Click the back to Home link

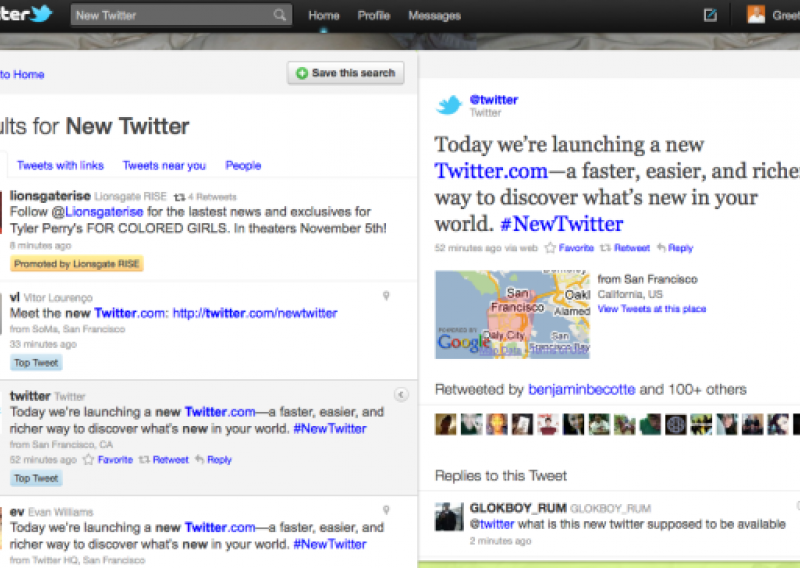[21, 75]
